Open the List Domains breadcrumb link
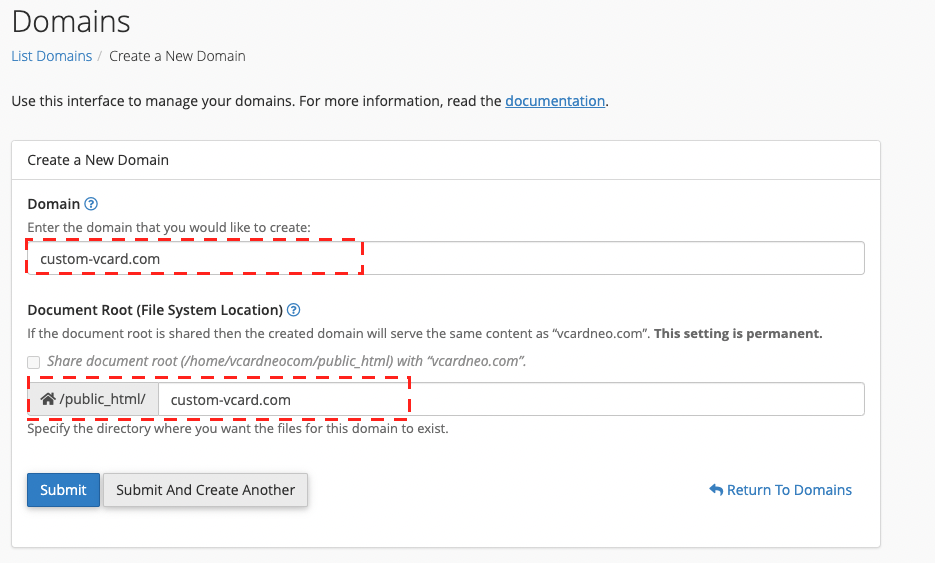The width and height of the screenshot is (935, 563). [51, 56]
